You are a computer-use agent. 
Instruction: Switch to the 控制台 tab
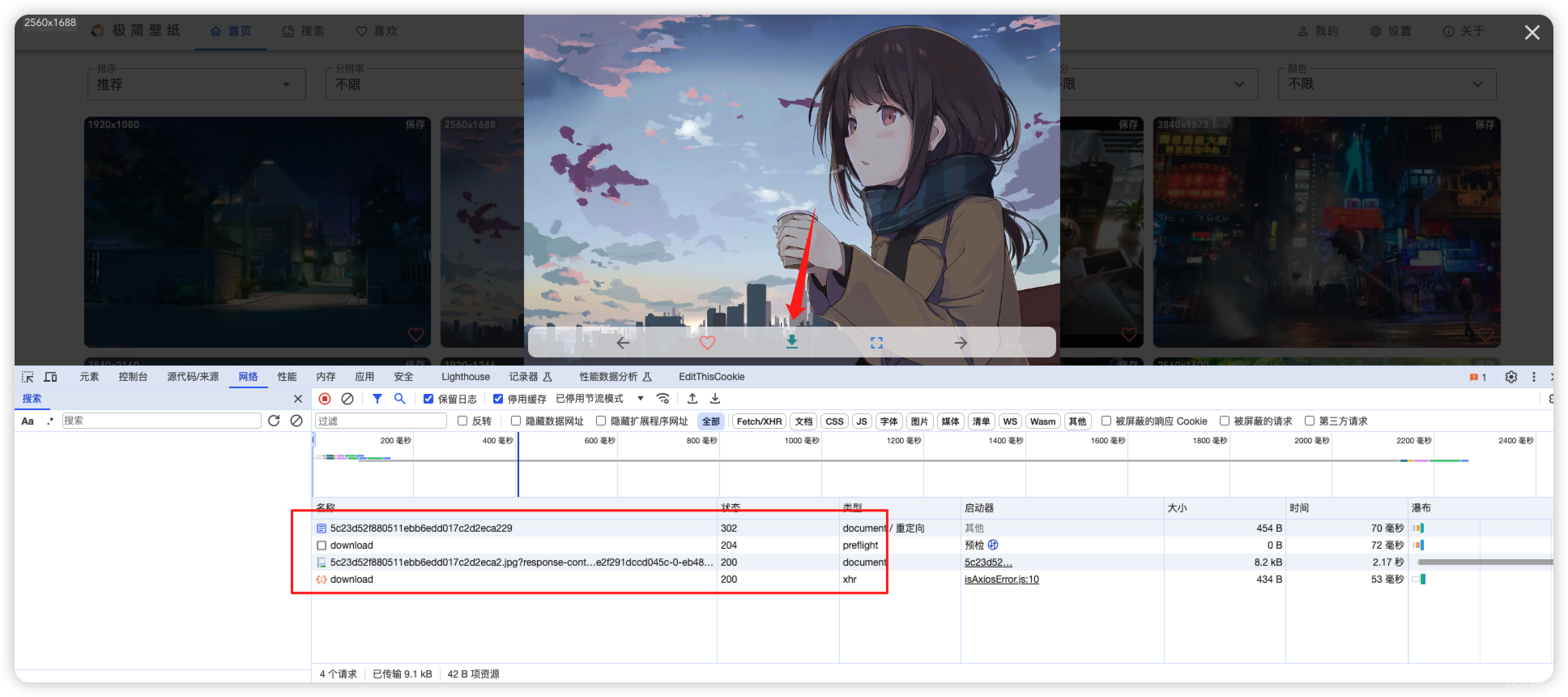pyautogui.click(x=133, y=377)
